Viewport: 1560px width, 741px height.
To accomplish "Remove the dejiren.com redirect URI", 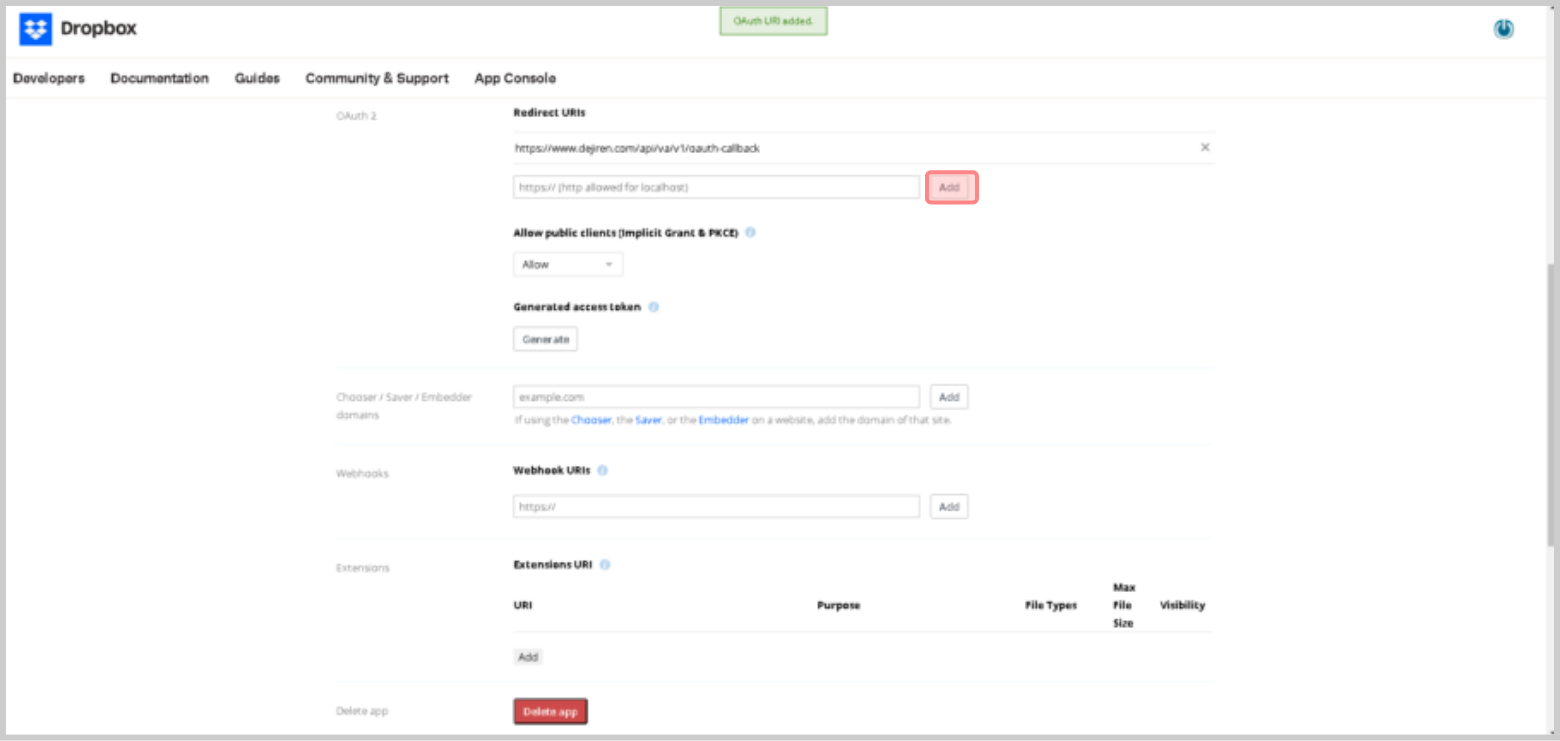I will [x=1205, y=147].
